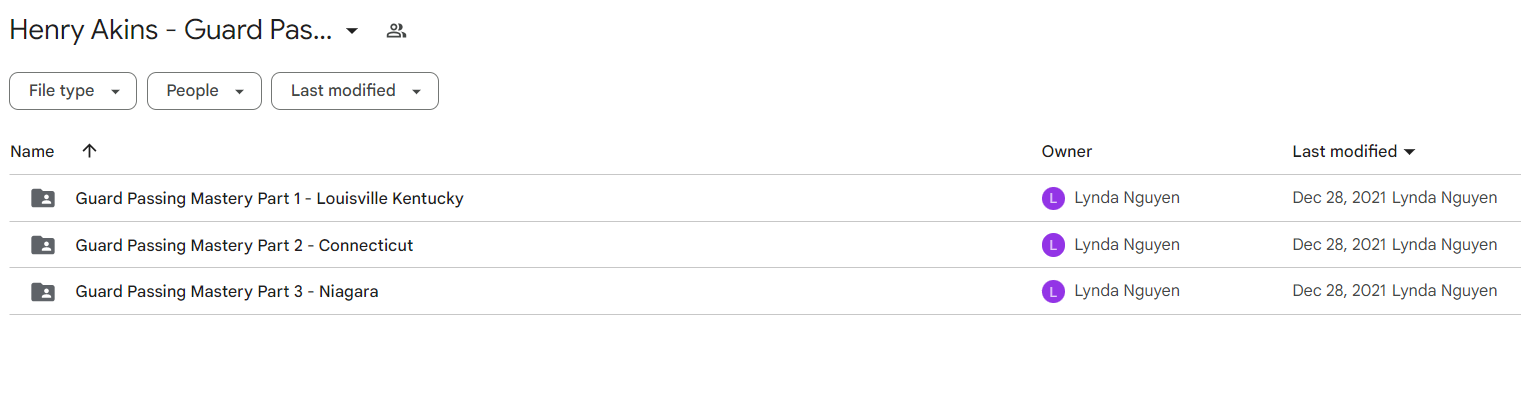Click shared folder icon for Part 1 Louisville Kentucky

(x=43, y=198)
